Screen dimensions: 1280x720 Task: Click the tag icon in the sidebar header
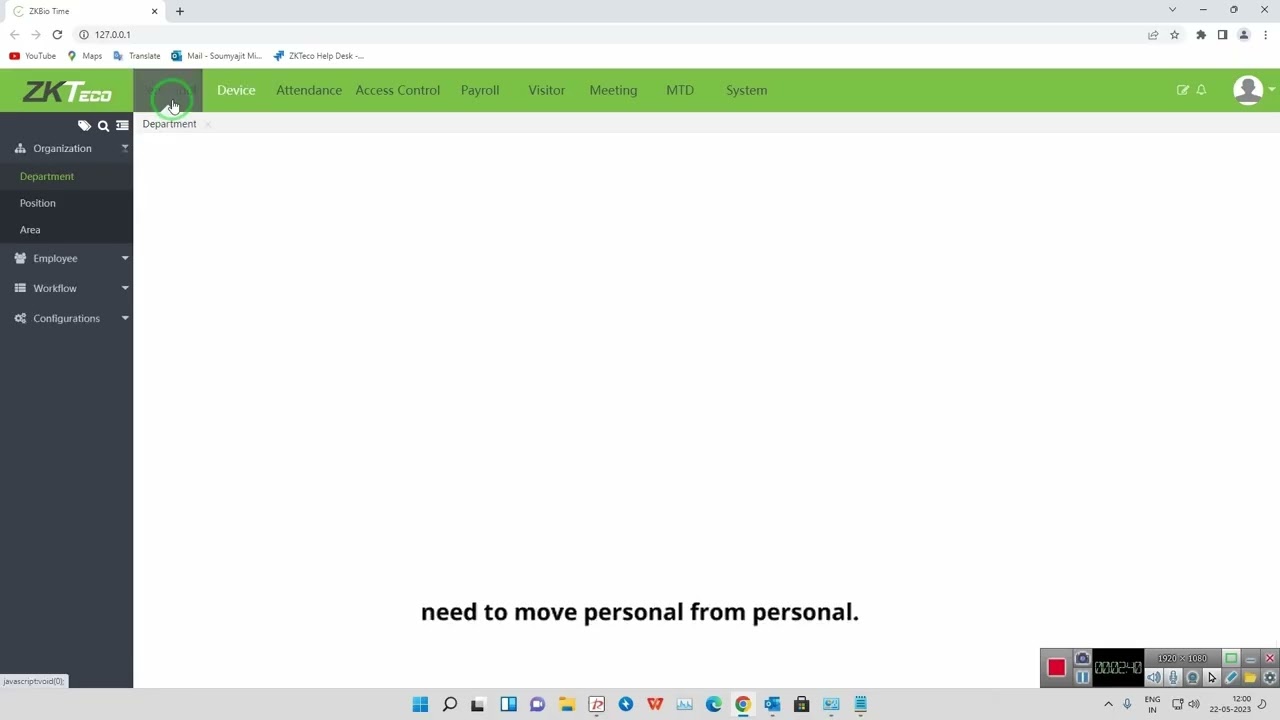pos(84,126)
